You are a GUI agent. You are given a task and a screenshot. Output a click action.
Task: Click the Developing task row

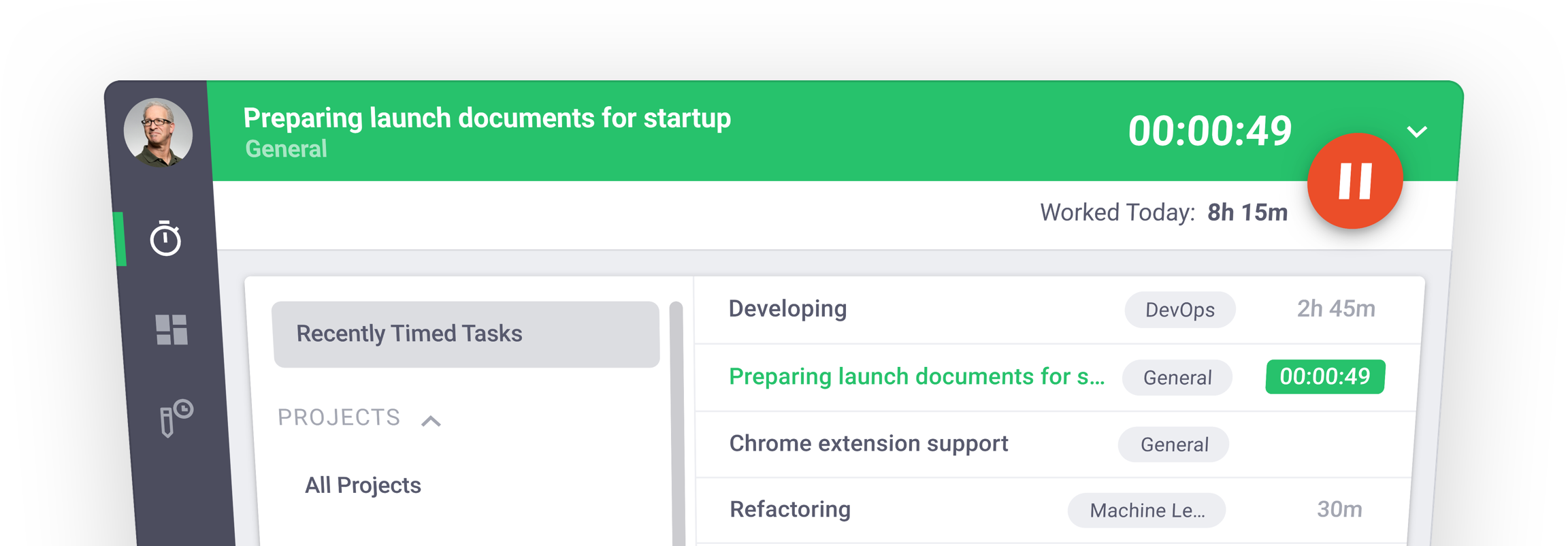[x=787, y=309]
